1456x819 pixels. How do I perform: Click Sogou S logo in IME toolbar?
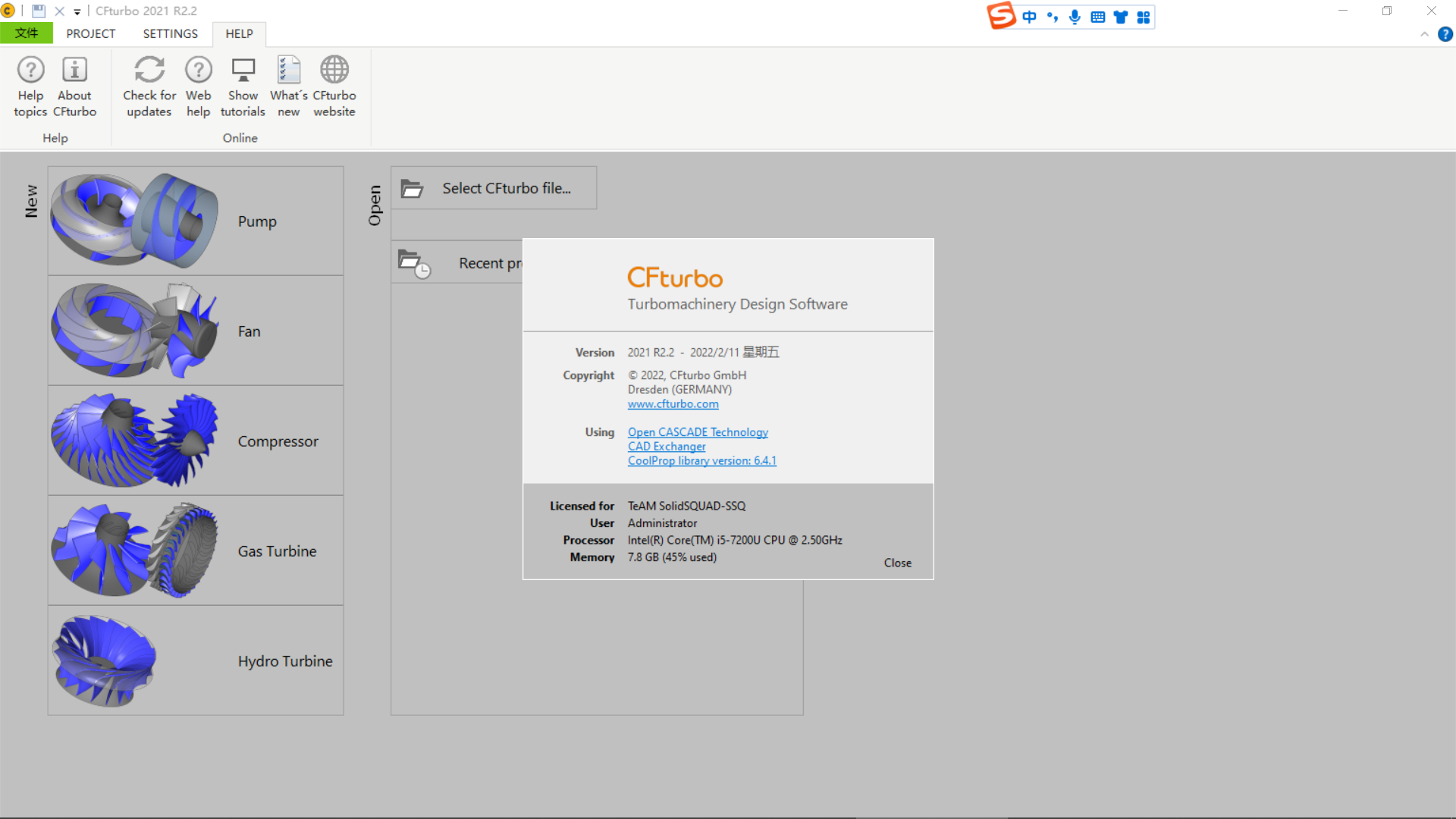[1001, 16]
